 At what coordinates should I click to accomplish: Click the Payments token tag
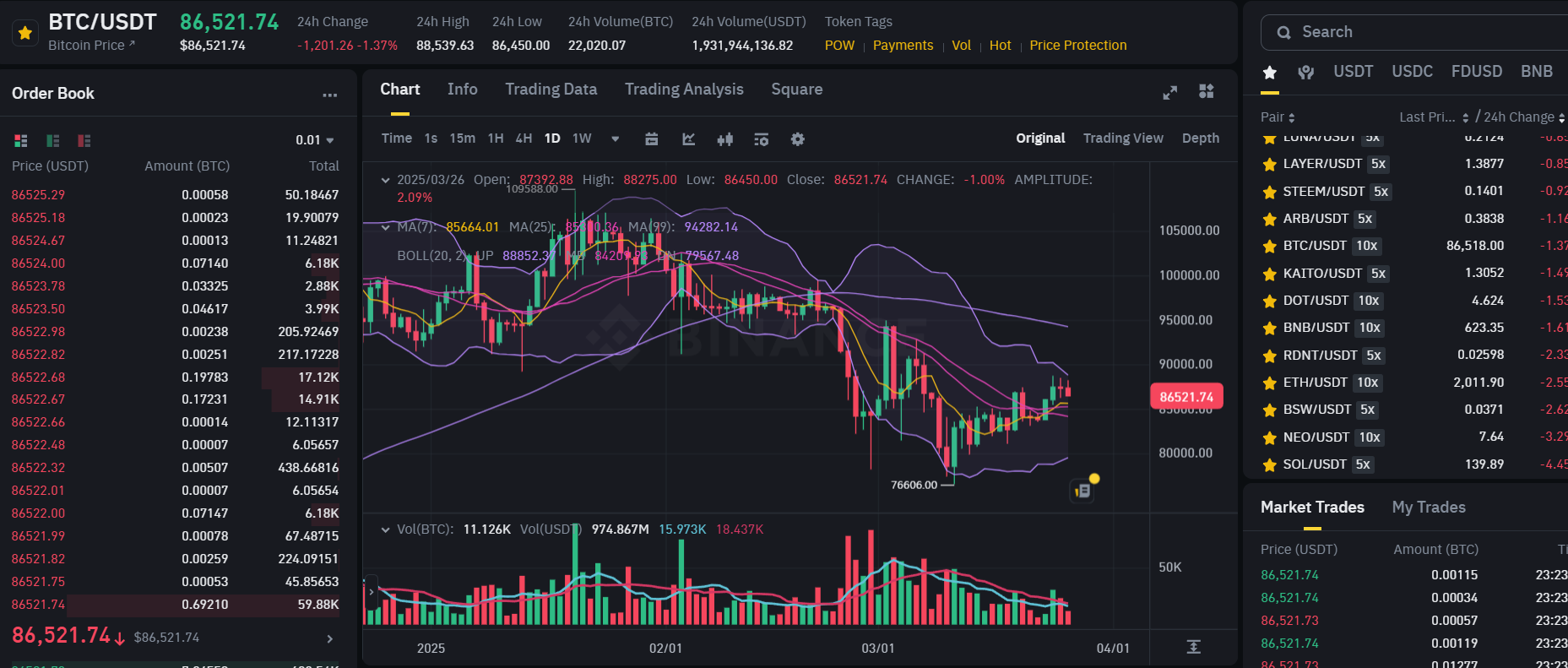903,46
